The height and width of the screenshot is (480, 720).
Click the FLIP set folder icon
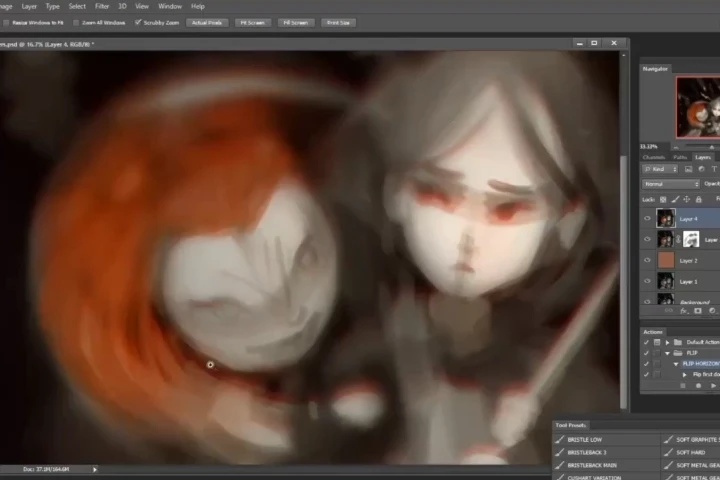(678, 353)
